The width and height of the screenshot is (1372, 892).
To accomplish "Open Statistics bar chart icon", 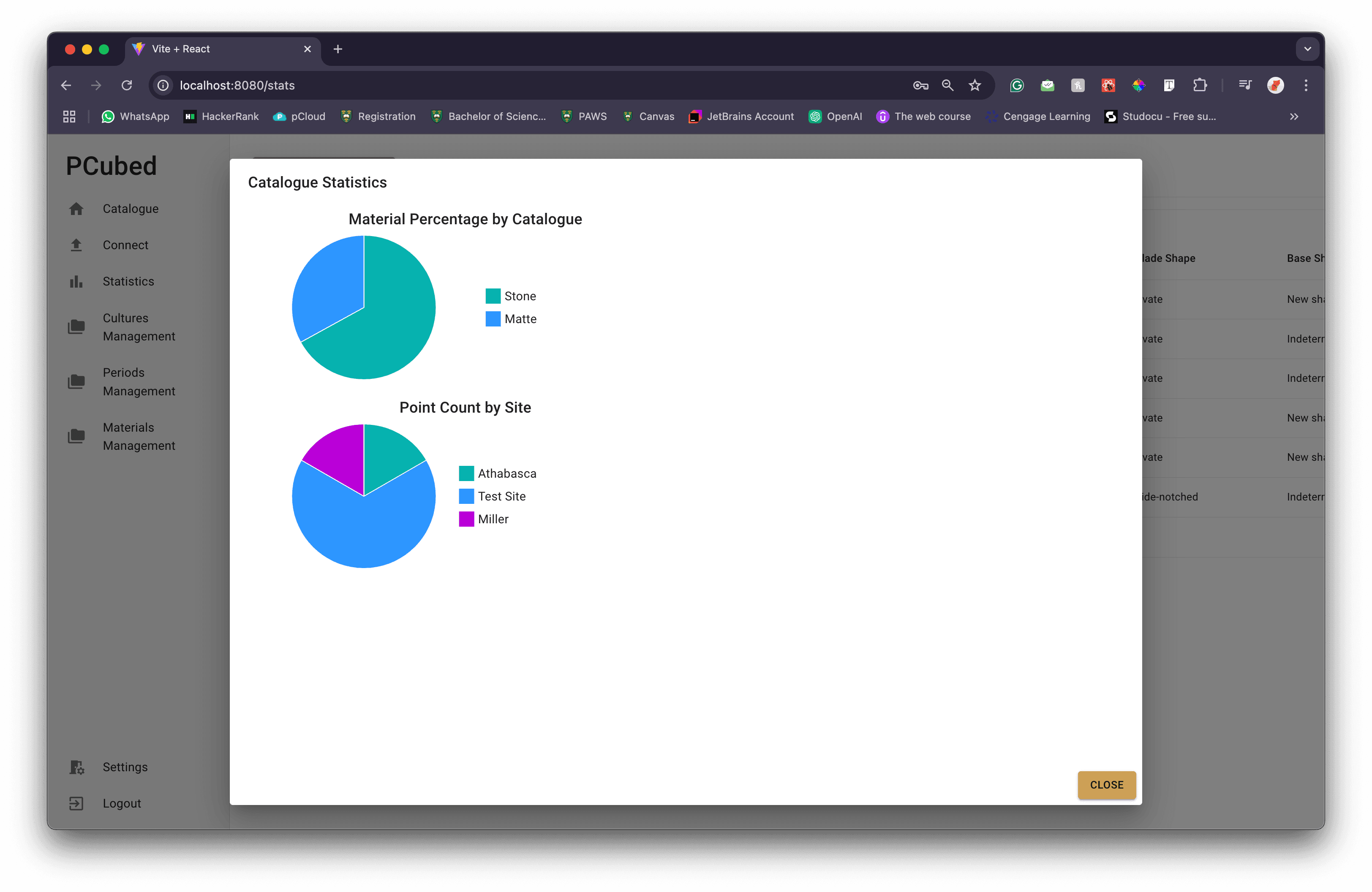I will [x=76, y=281].
